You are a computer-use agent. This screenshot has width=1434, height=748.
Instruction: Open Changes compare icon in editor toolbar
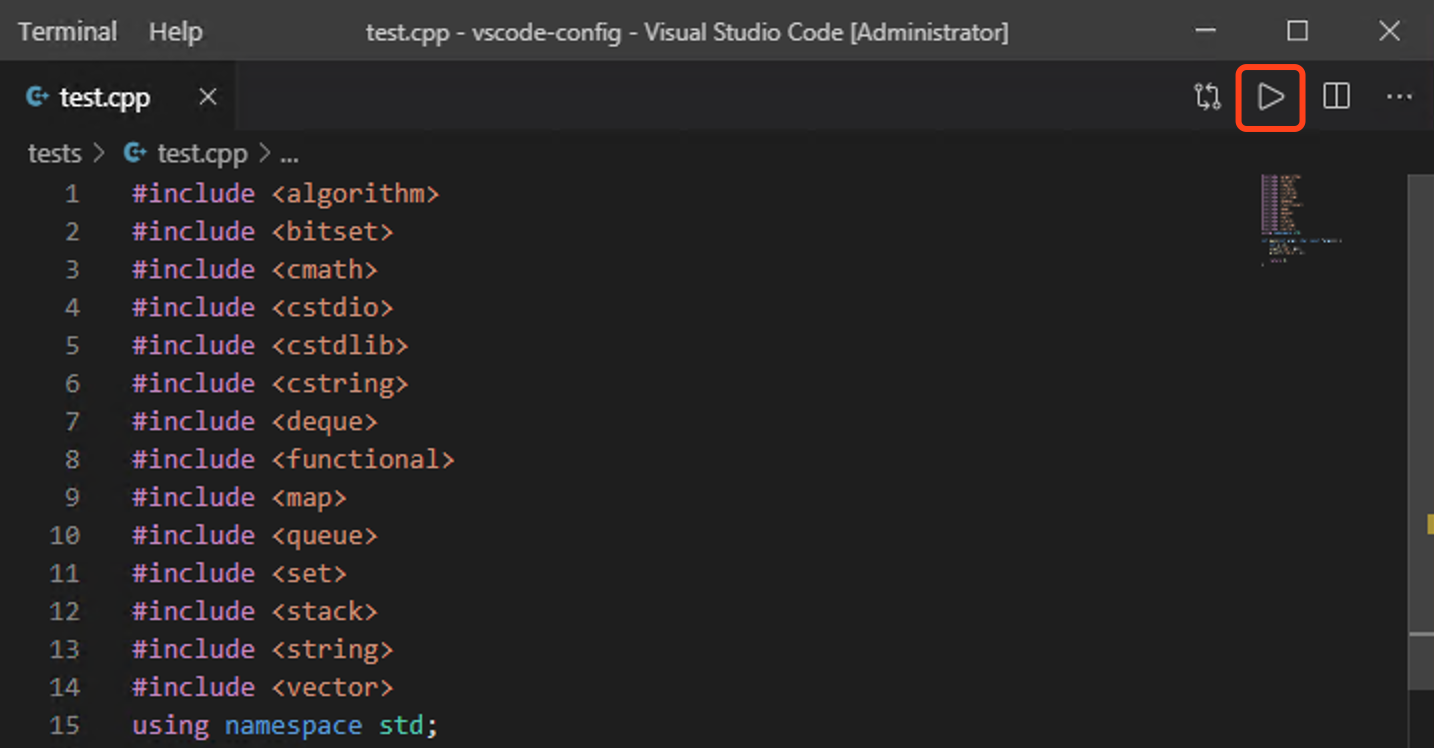[1207, 97]
